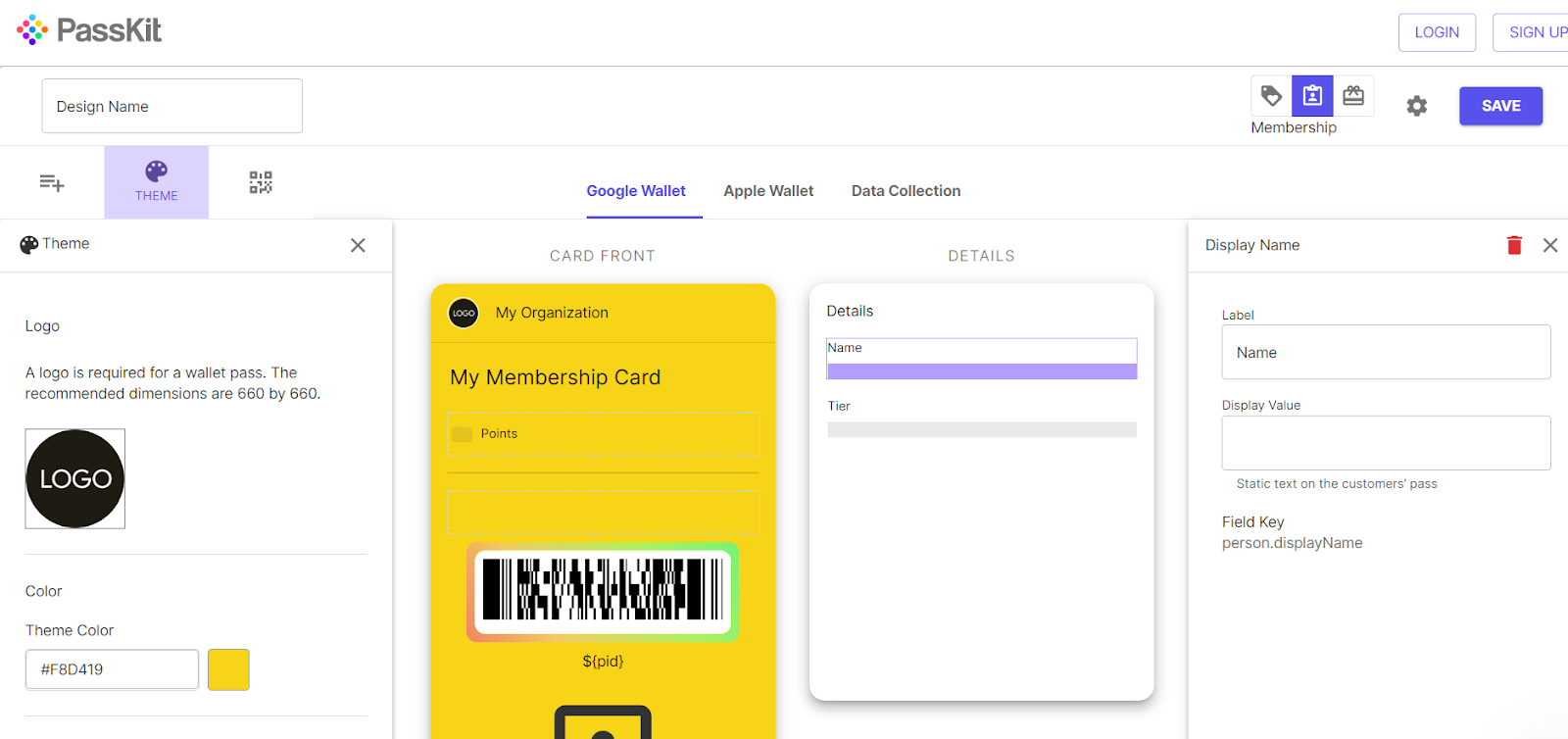Select the THEME tab
Viewport: 1568px width, 739px height.
[x=157, y=182]
